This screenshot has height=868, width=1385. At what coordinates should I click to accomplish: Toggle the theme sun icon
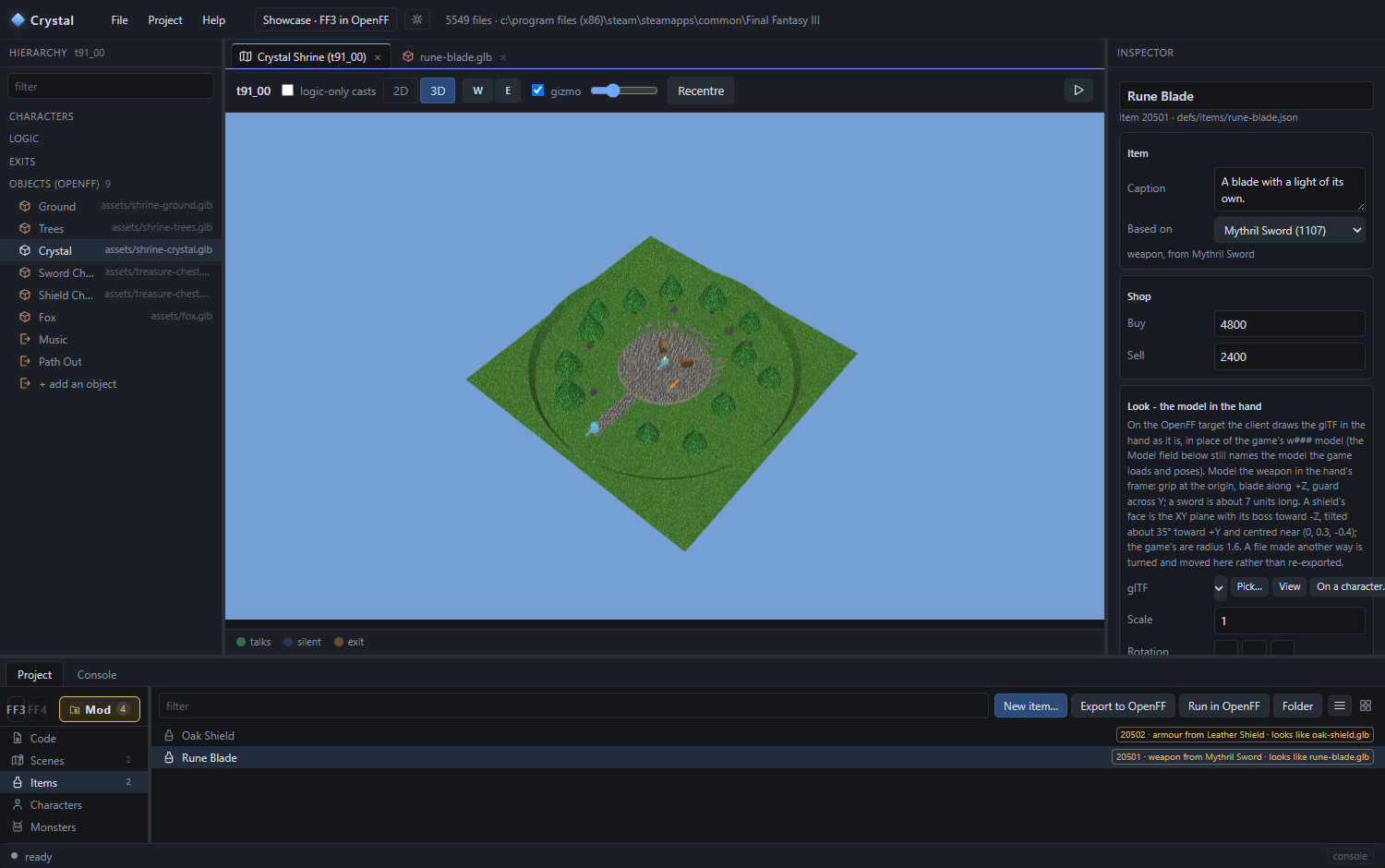coord(417,19)
